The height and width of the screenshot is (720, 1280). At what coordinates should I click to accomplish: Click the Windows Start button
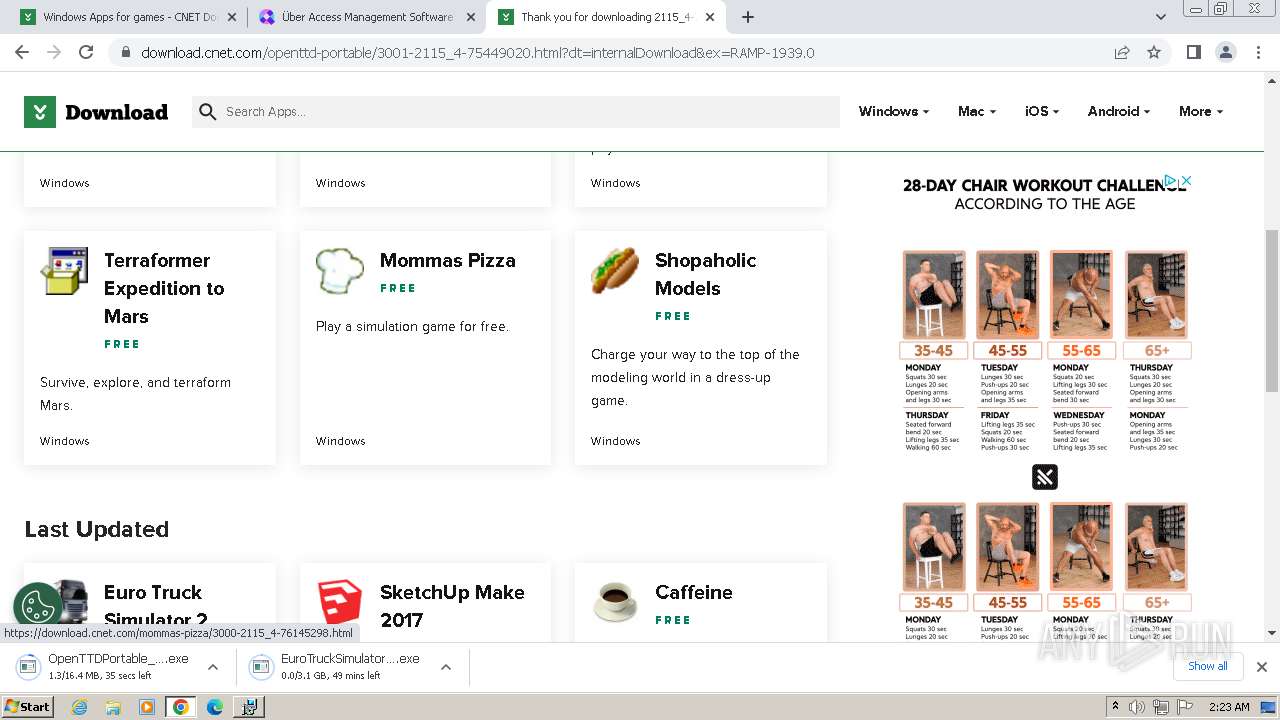[27, 707]
